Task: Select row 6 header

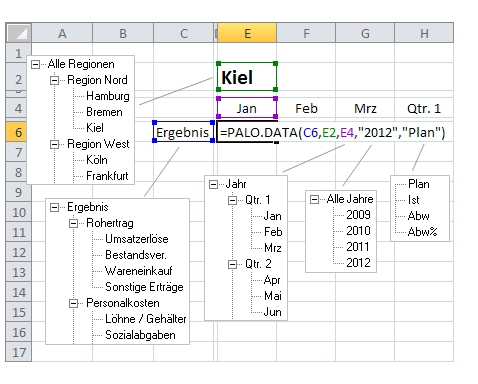Action: [x=19, y=132]
